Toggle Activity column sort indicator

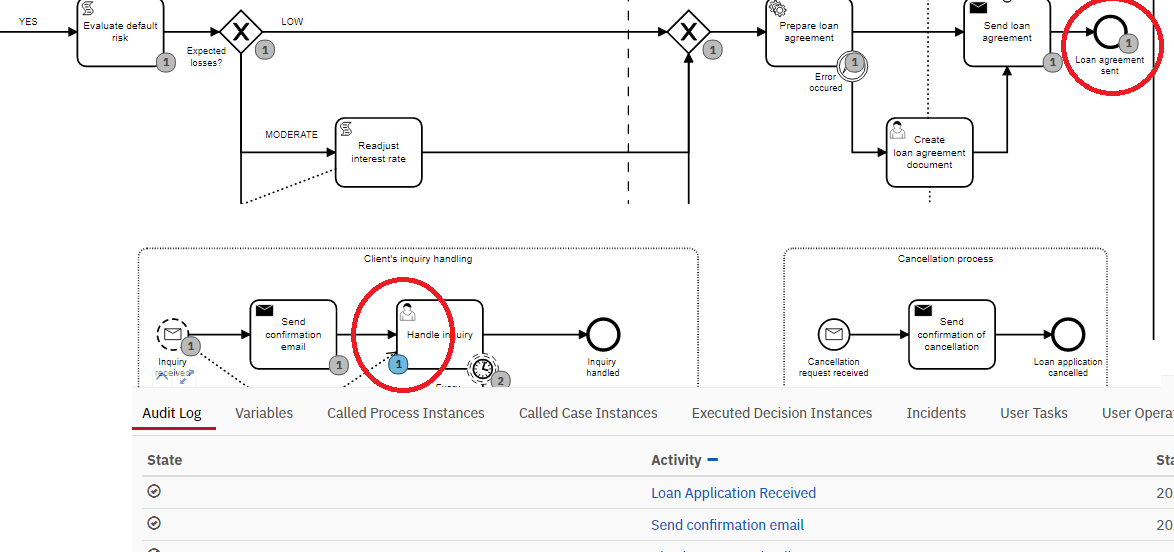point(713,460)
